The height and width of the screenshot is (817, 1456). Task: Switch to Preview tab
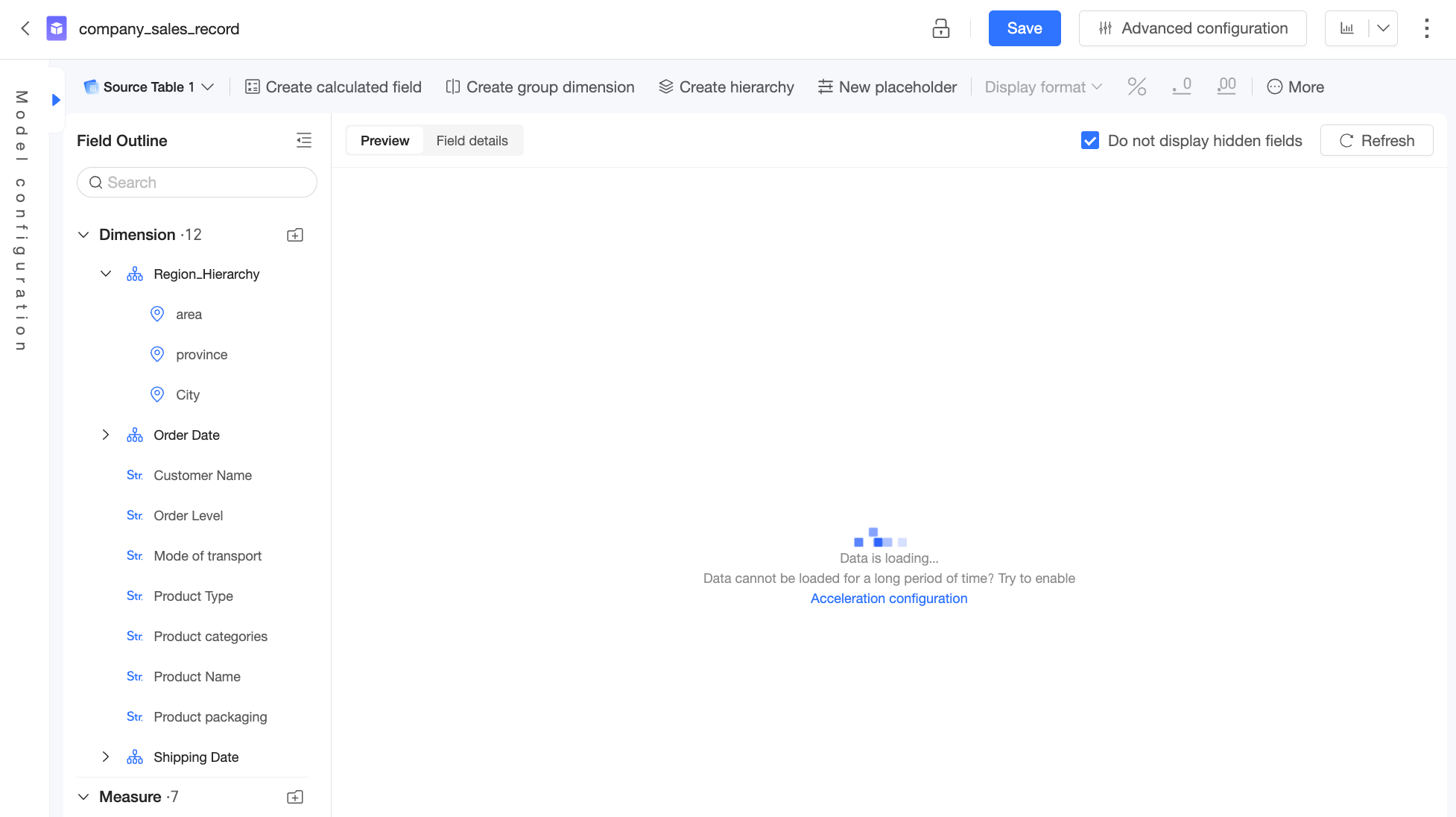pyautogui.click(x=385, y=141)
